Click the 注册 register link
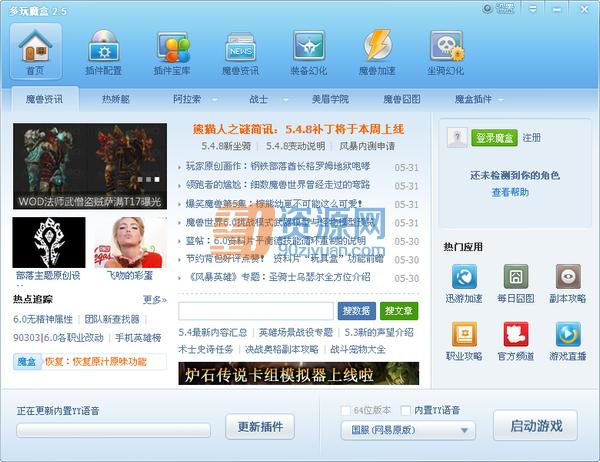 coord(532,138)
